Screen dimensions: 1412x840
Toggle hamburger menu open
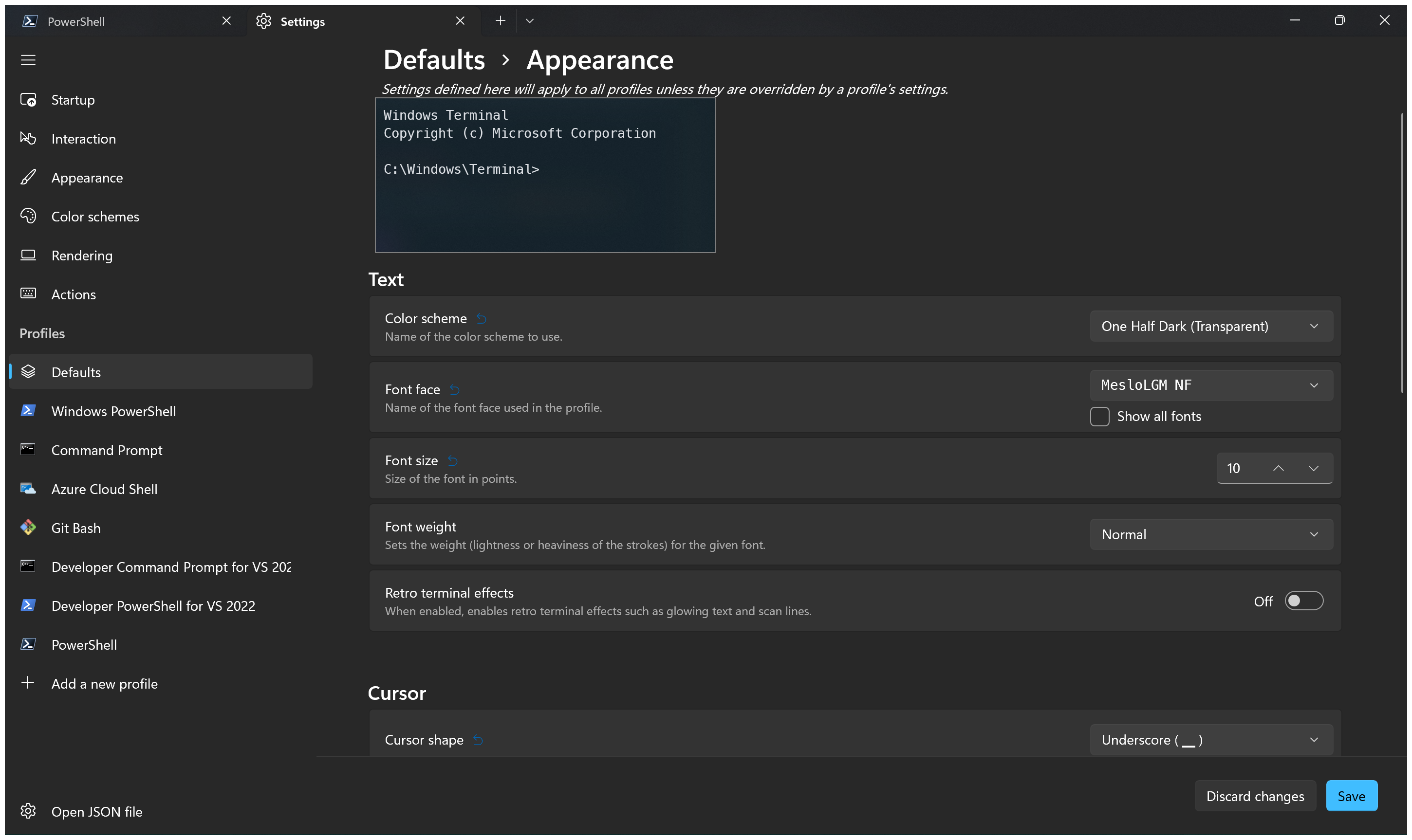click(x=28, y=60)
